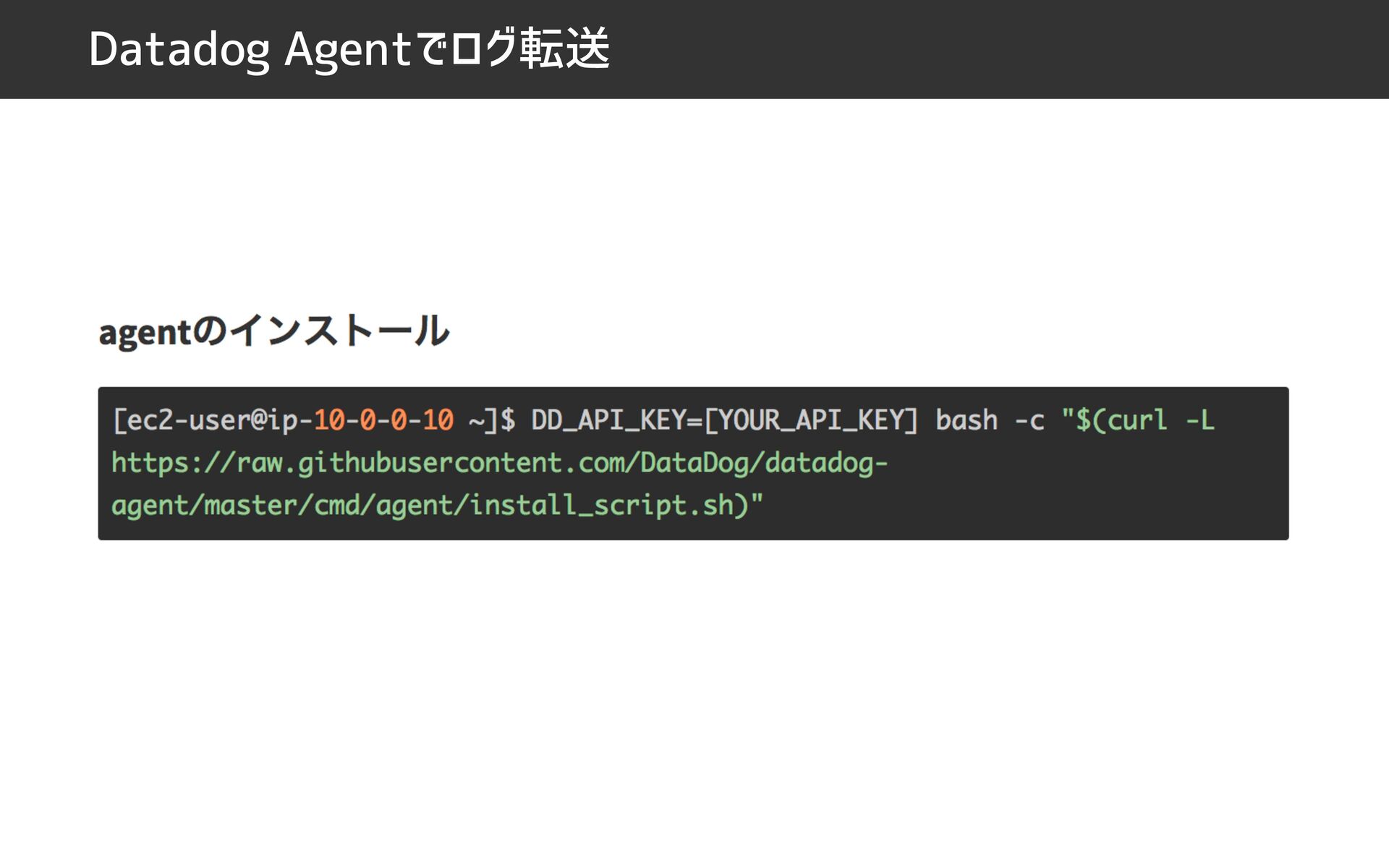Click the word "Datadog" in the title bar
1389x868 pixels.
(x=179, y=51)
